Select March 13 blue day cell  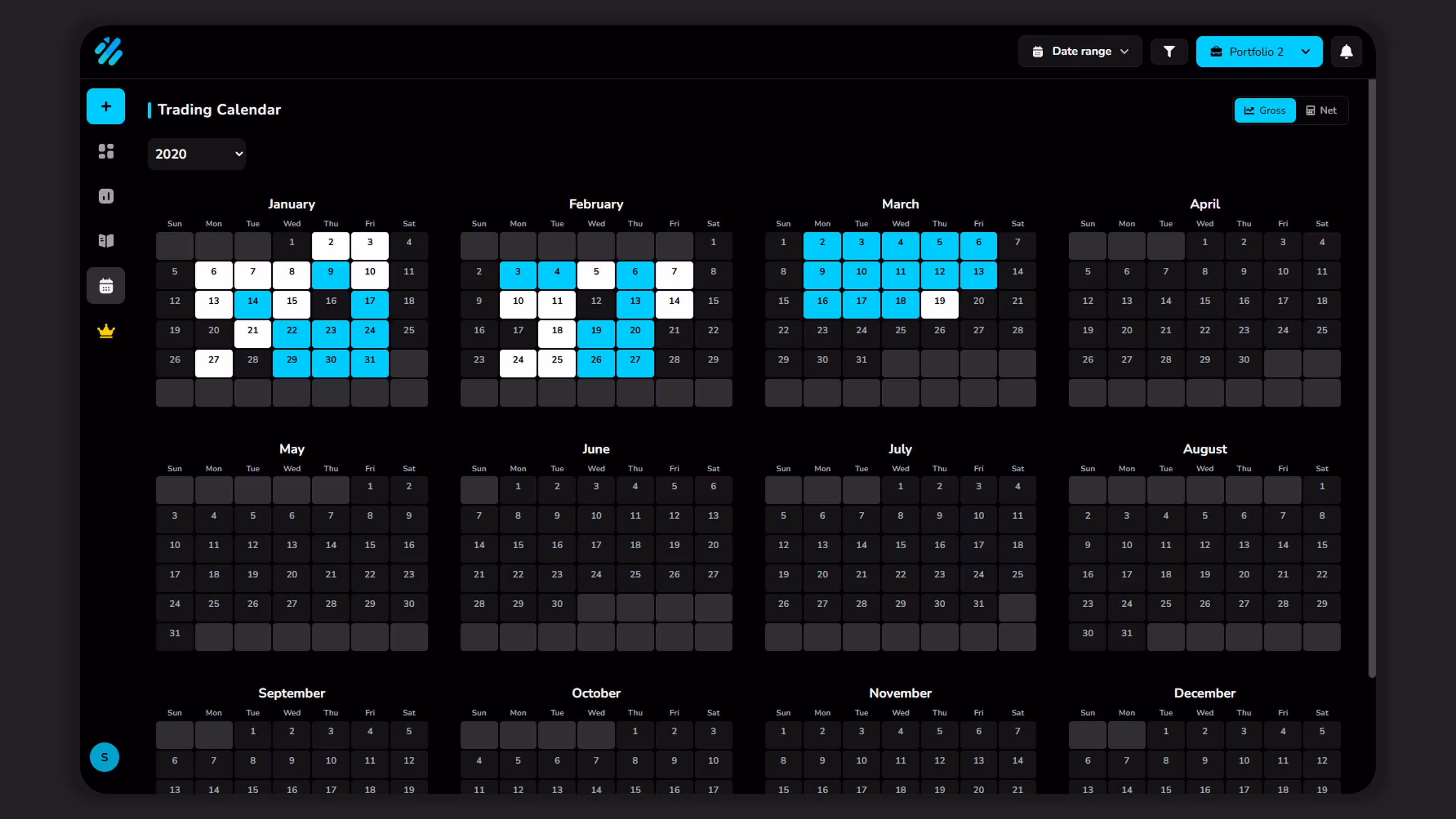pos(978,275)
